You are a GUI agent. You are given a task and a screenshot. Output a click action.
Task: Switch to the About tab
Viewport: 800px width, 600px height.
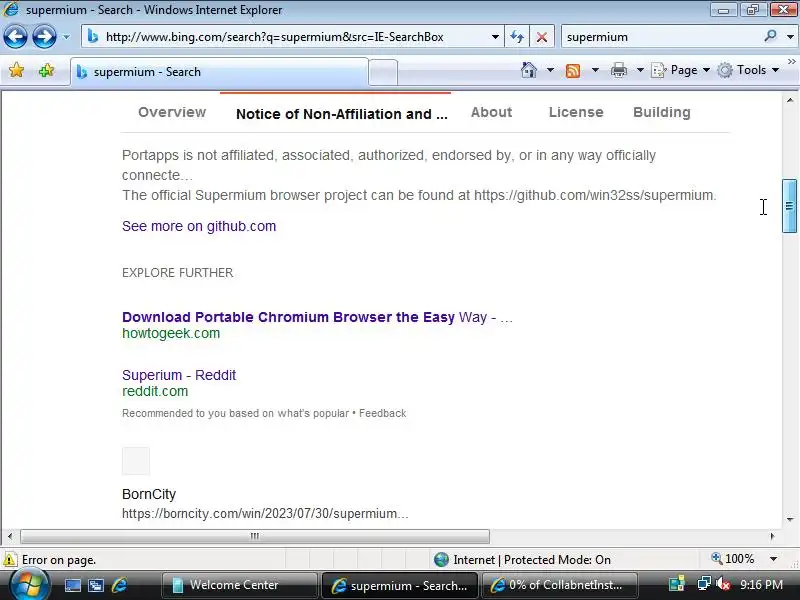(491, 112)
